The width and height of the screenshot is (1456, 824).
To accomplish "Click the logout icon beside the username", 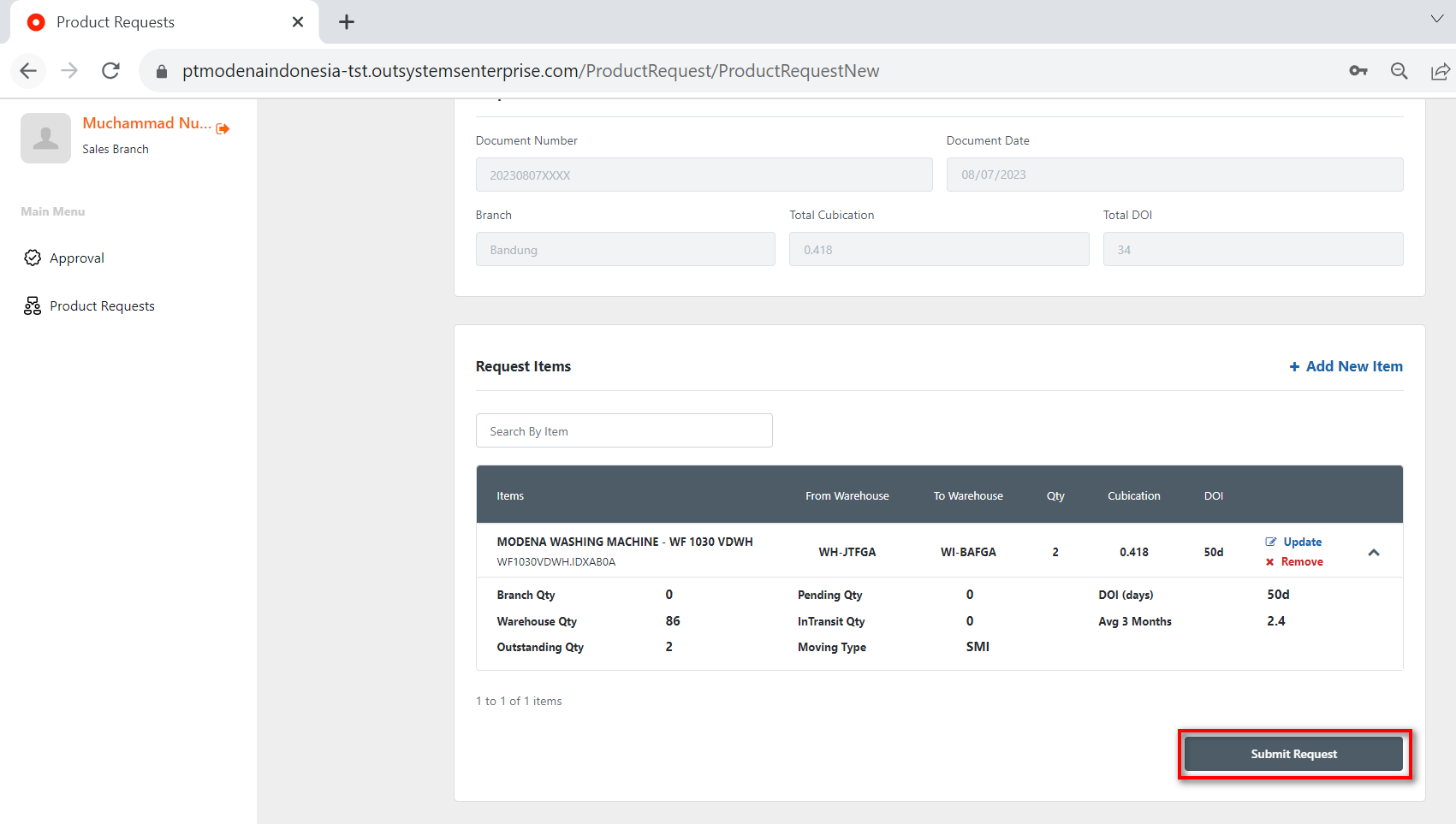I will click(x=223, y=128).
